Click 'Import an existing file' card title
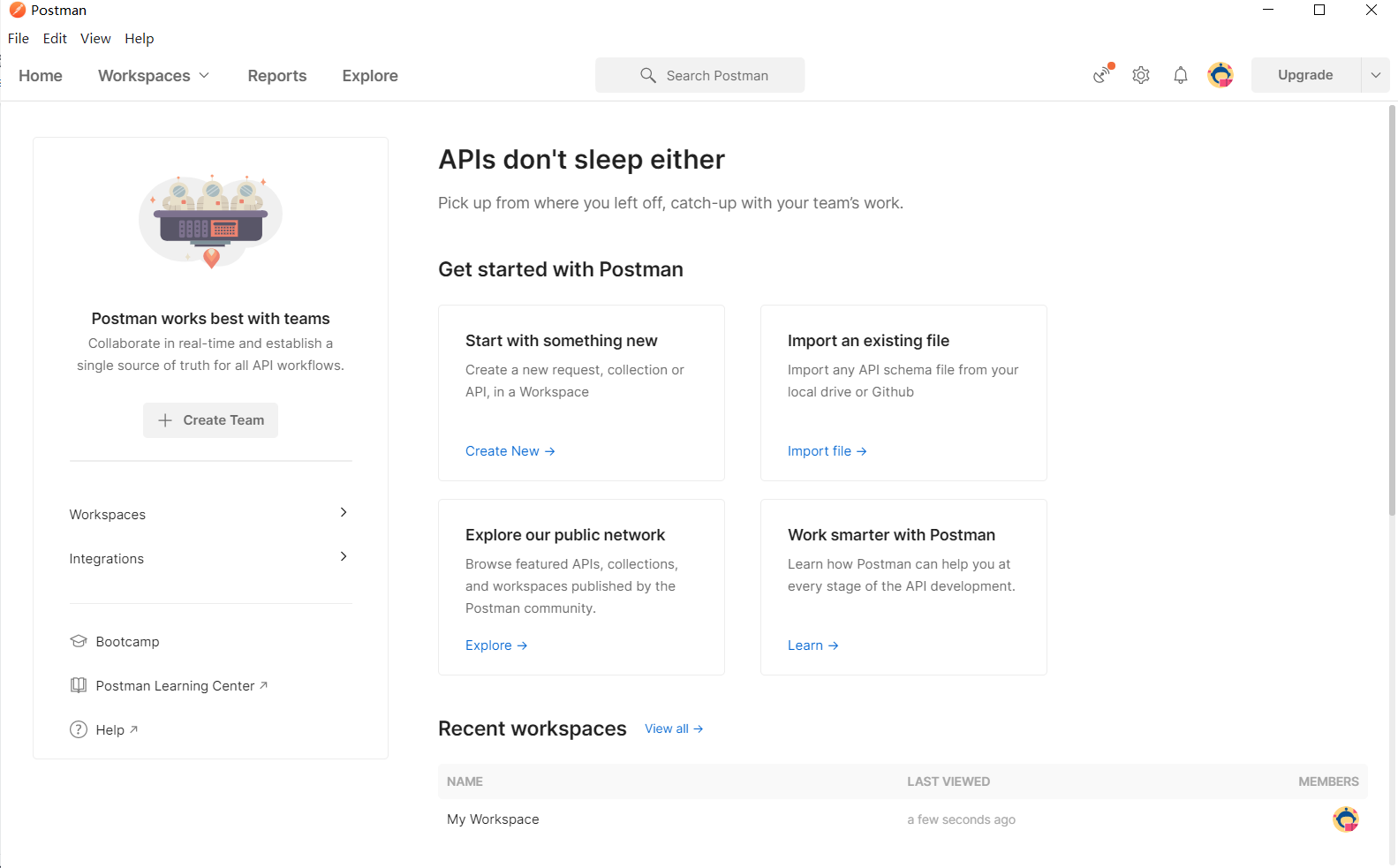The image size is (1398, 868). click(x=868, y=341)
